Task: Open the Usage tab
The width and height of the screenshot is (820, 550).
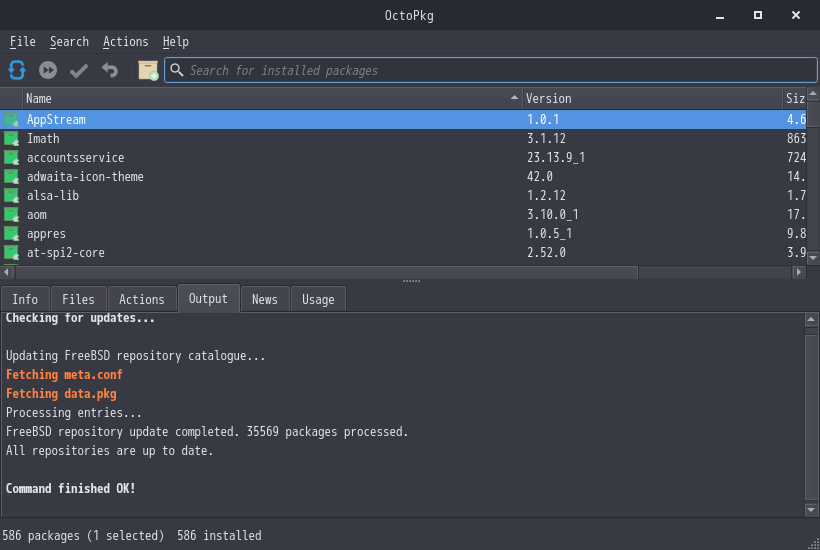Action: tap(318, 299)
